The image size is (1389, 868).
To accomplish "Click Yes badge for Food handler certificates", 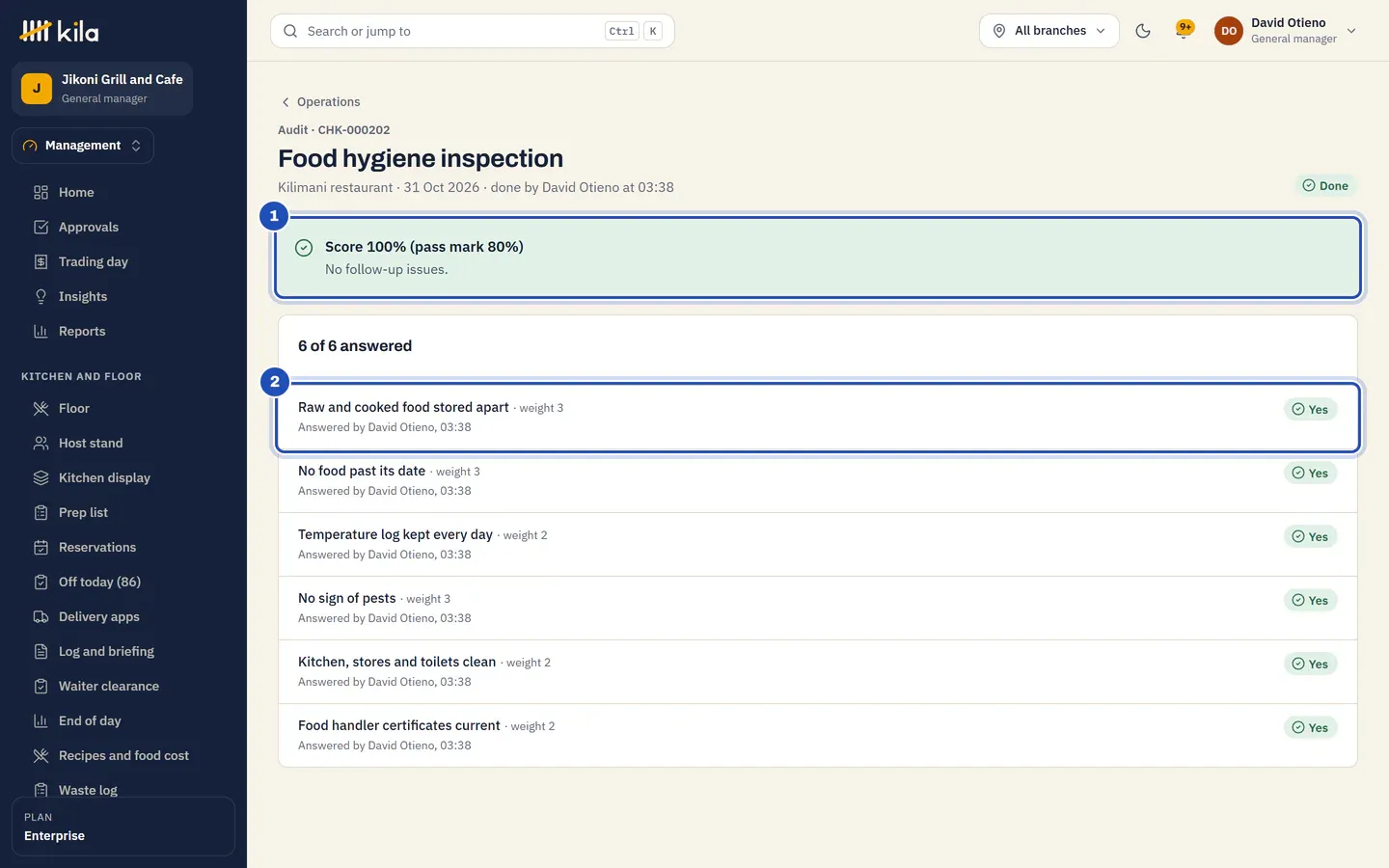I will (1310, 727).
